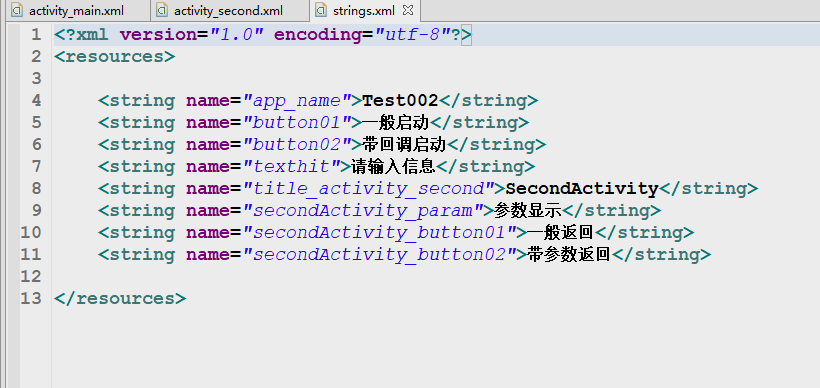This screenshot has width=820, height=388.
Task: Click the button02 attribute value
Action: [x=297, y=144]
